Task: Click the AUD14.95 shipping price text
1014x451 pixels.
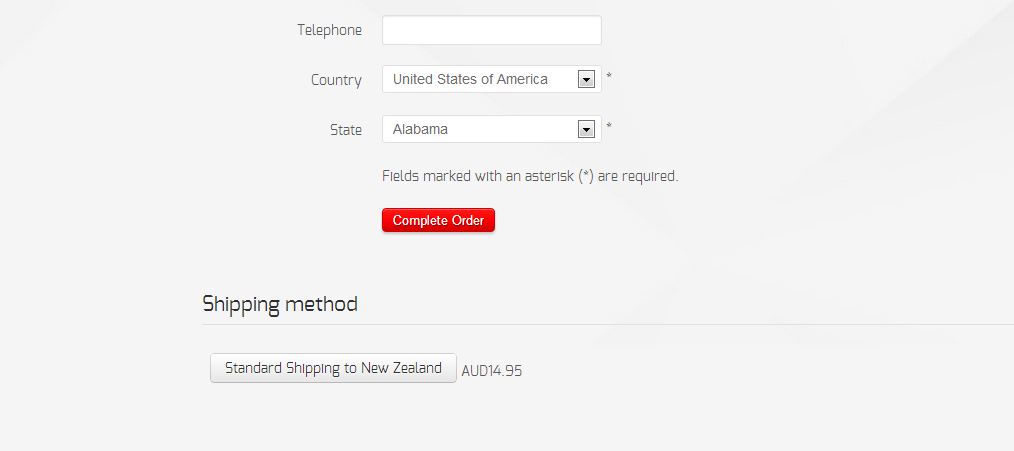Action: (x=492, y=371)
